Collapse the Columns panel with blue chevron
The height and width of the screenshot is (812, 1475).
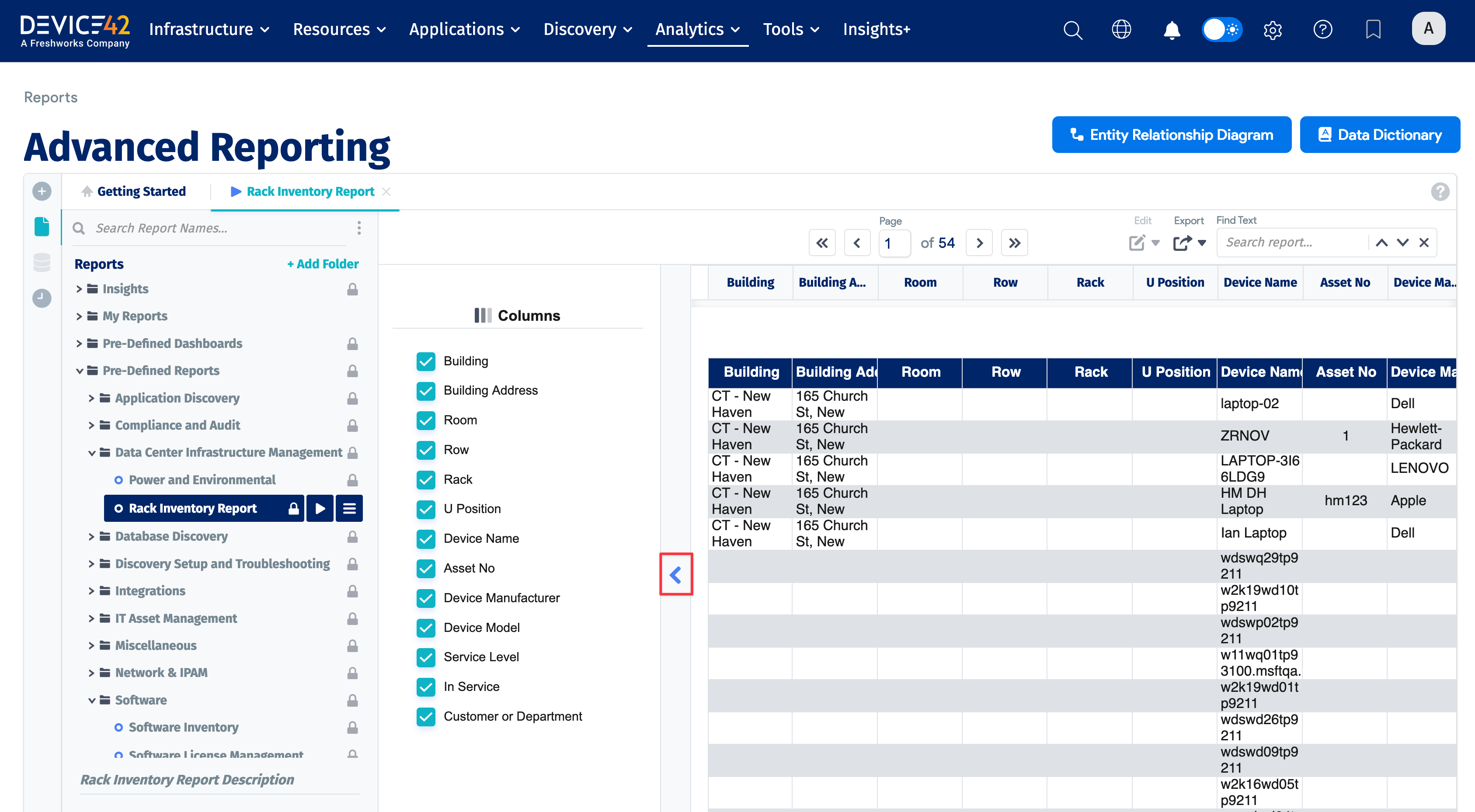[x=676, y=575]
